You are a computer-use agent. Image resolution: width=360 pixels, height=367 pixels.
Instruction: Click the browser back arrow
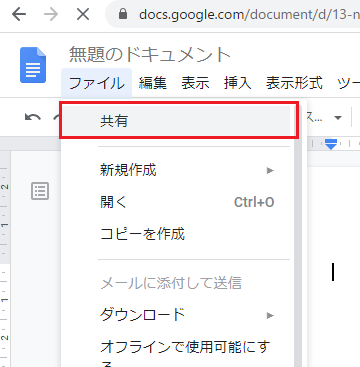19,14
